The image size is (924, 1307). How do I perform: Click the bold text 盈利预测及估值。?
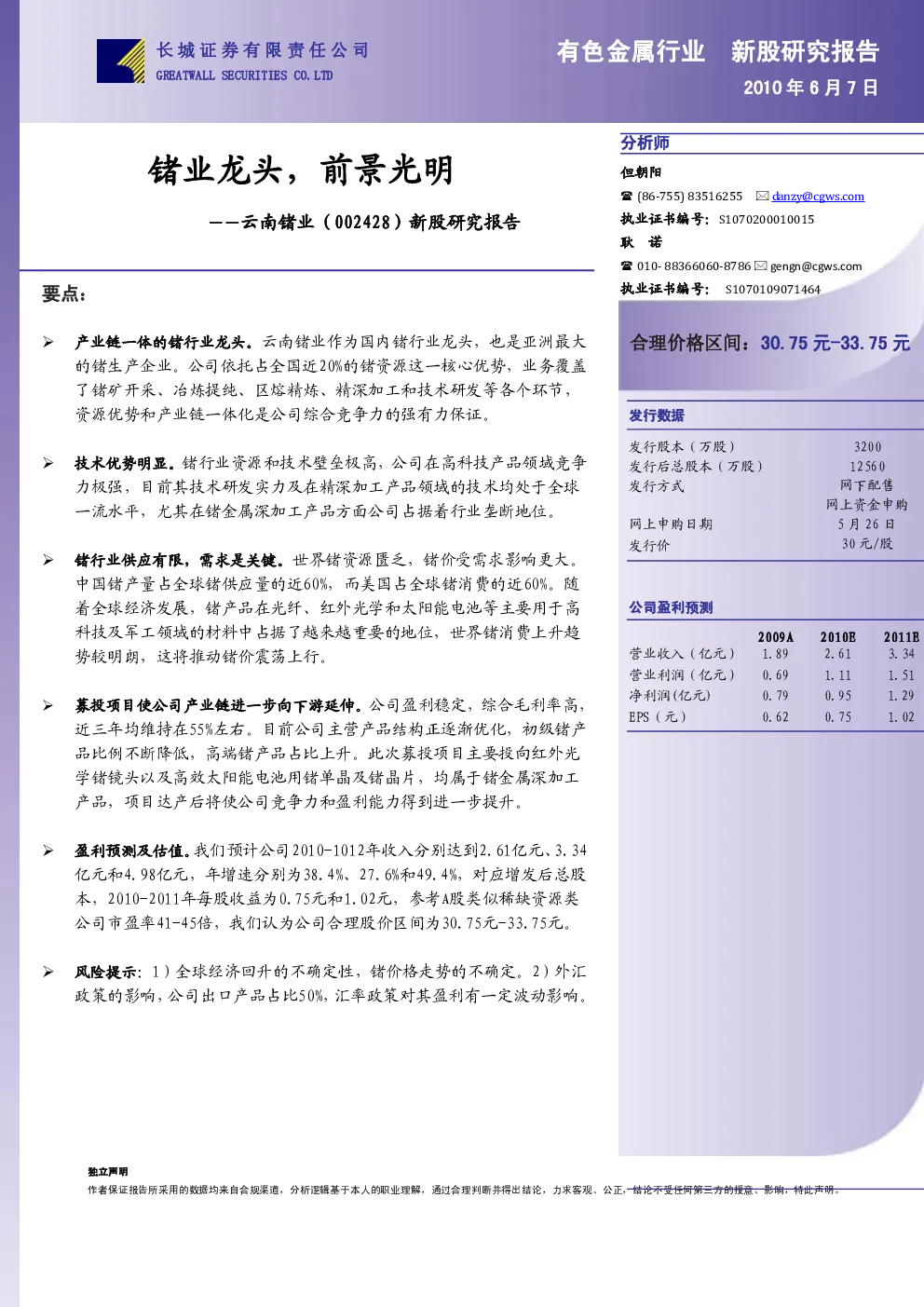click(134, 851)
